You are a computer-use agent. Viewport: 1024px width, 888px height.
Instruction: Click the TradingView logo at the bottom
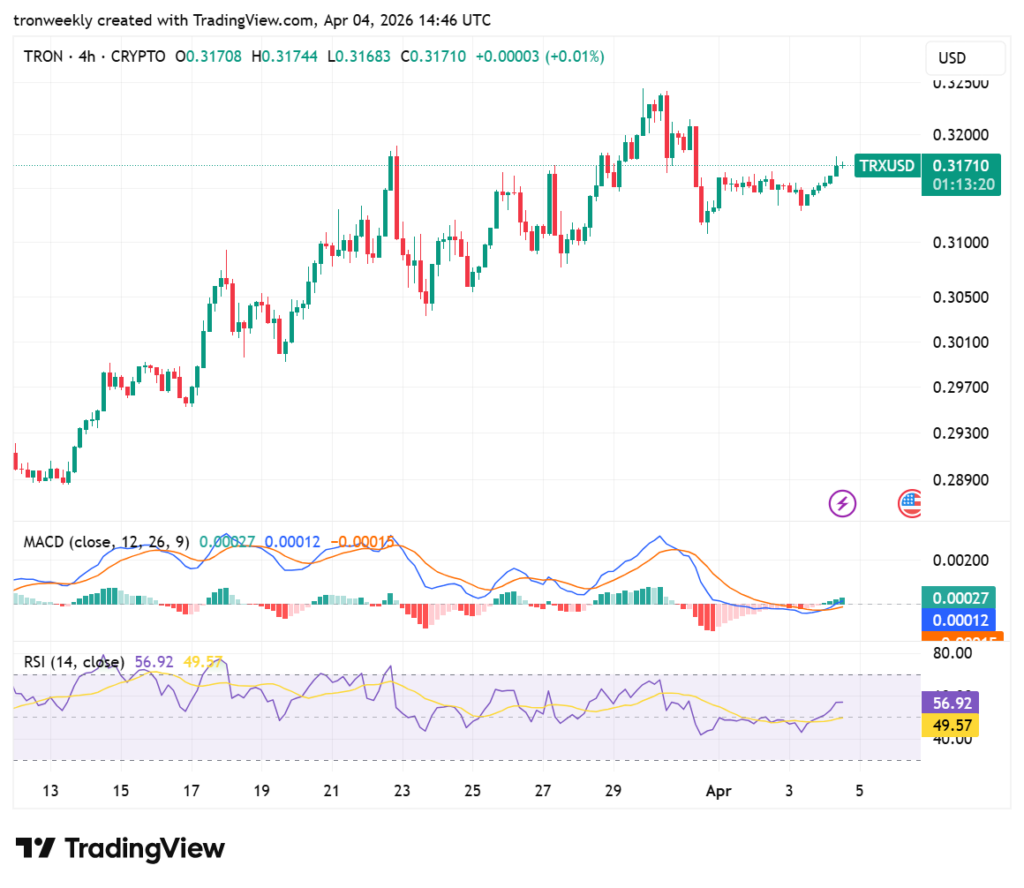click(120, 849)
